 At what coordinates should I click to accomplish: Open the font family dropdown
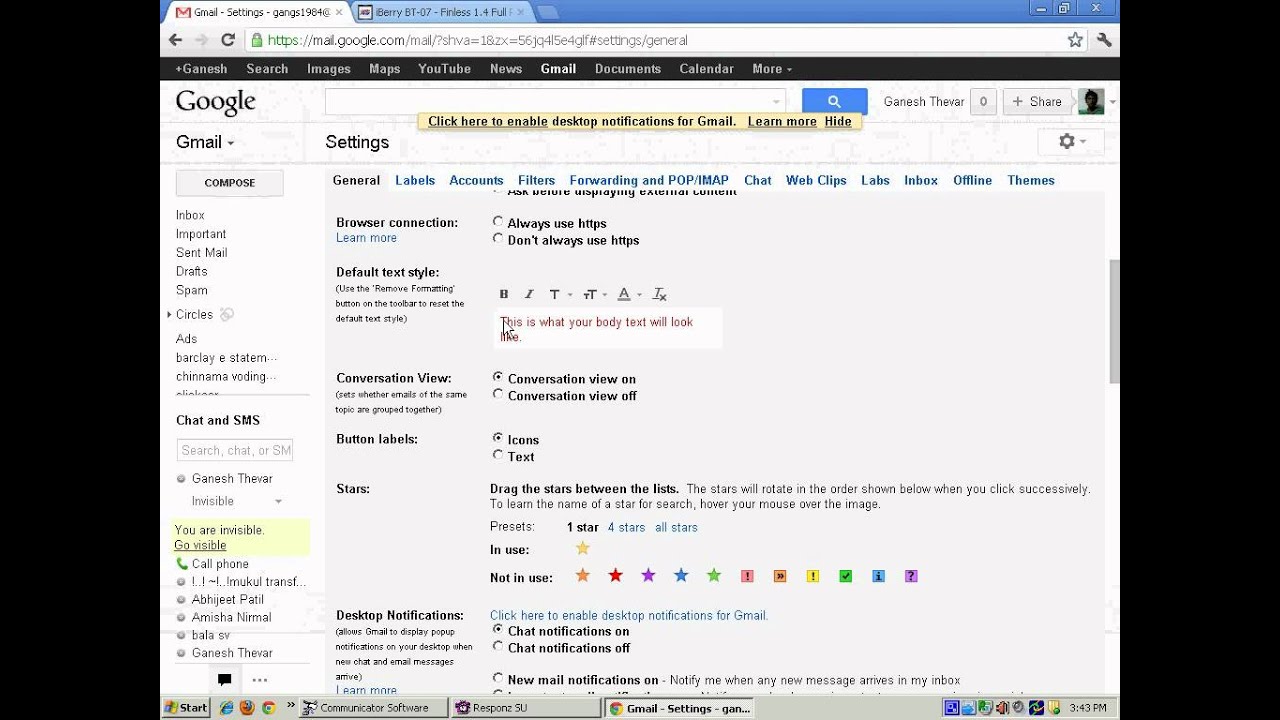click(x=560, y=294)
